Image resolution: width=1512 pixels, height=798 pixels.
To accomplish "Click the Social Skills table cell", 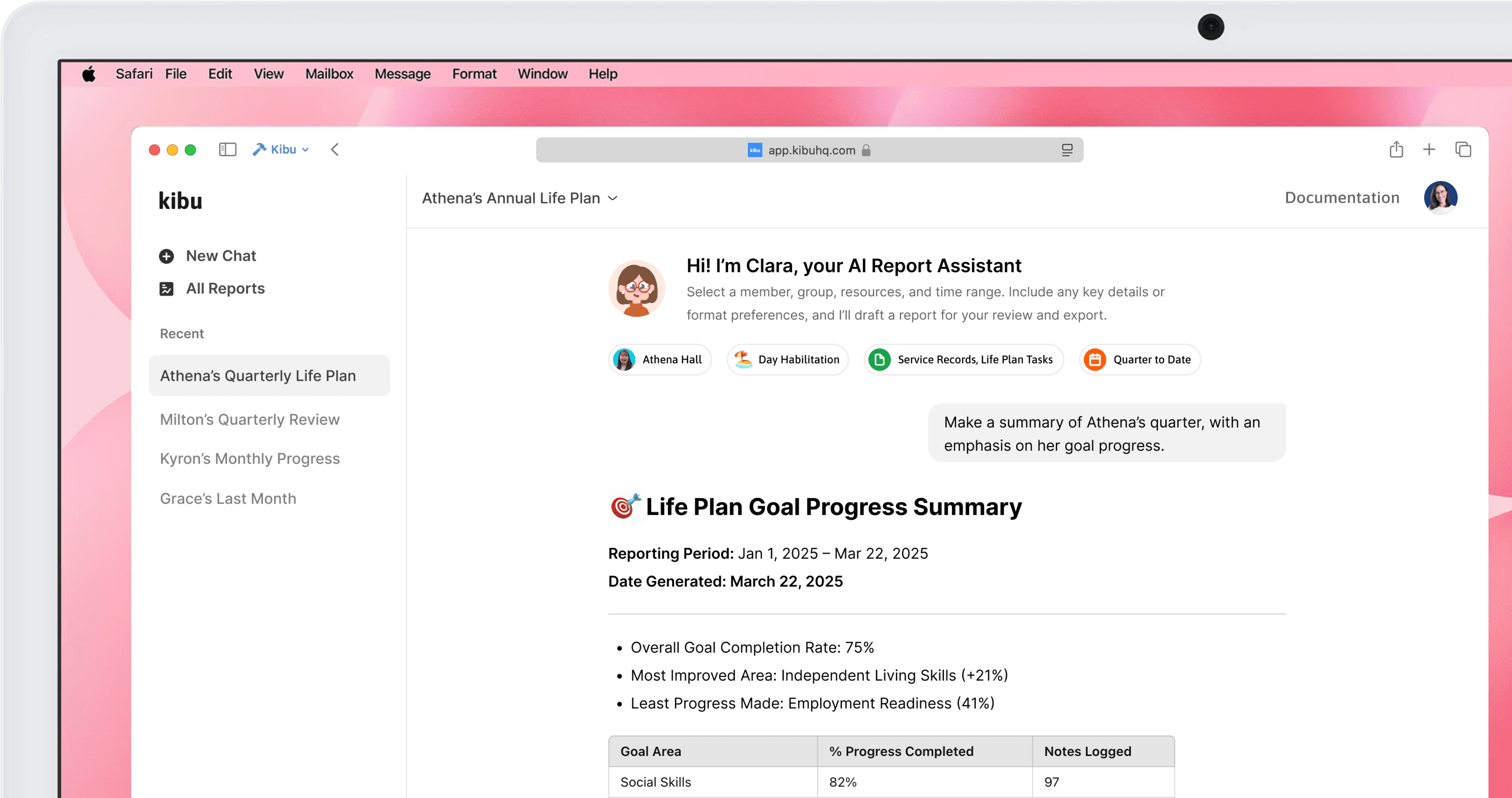I will pyautogui.click(x=713, y=782).
